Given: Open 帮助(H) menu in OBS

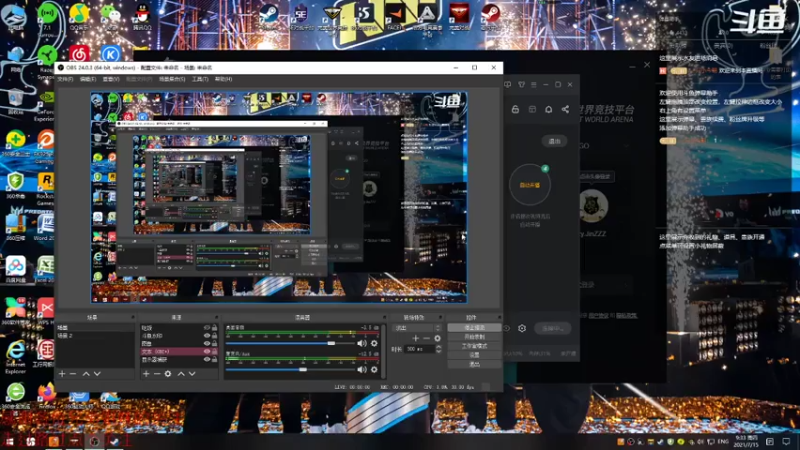Looking at the screenshot, I should pos(223,79).
